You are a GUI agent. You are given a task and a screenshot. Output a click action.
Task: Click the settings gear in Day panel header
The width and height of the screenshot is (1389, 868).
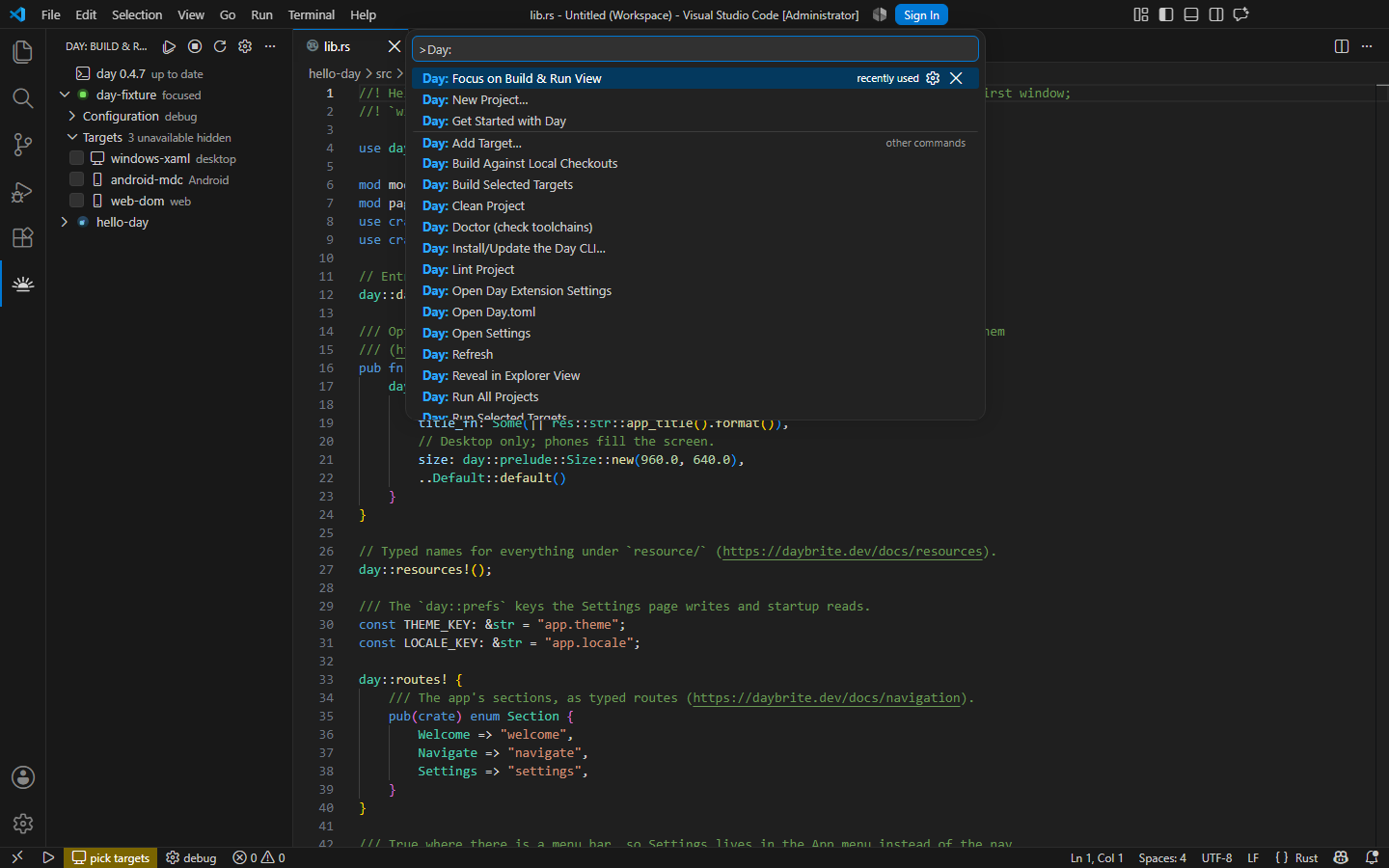click(x=245, y=46)
